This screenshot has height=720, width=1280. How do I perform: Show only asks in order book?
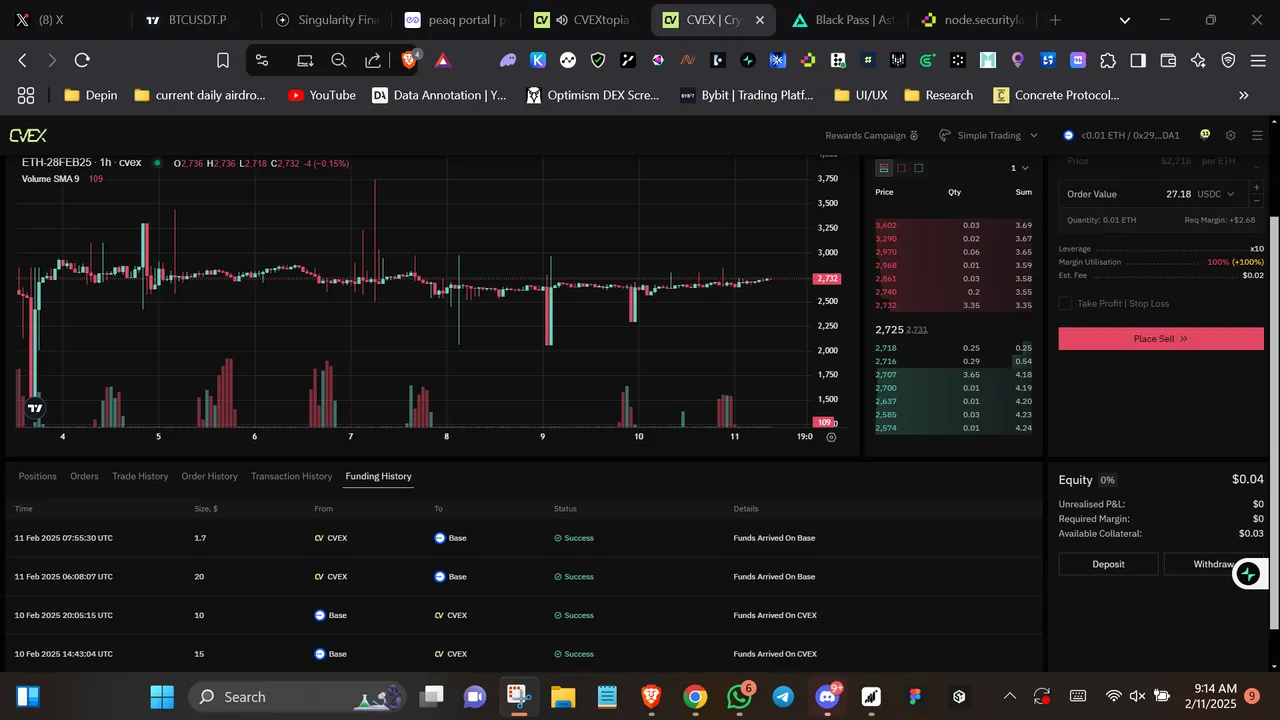(901, 168)
